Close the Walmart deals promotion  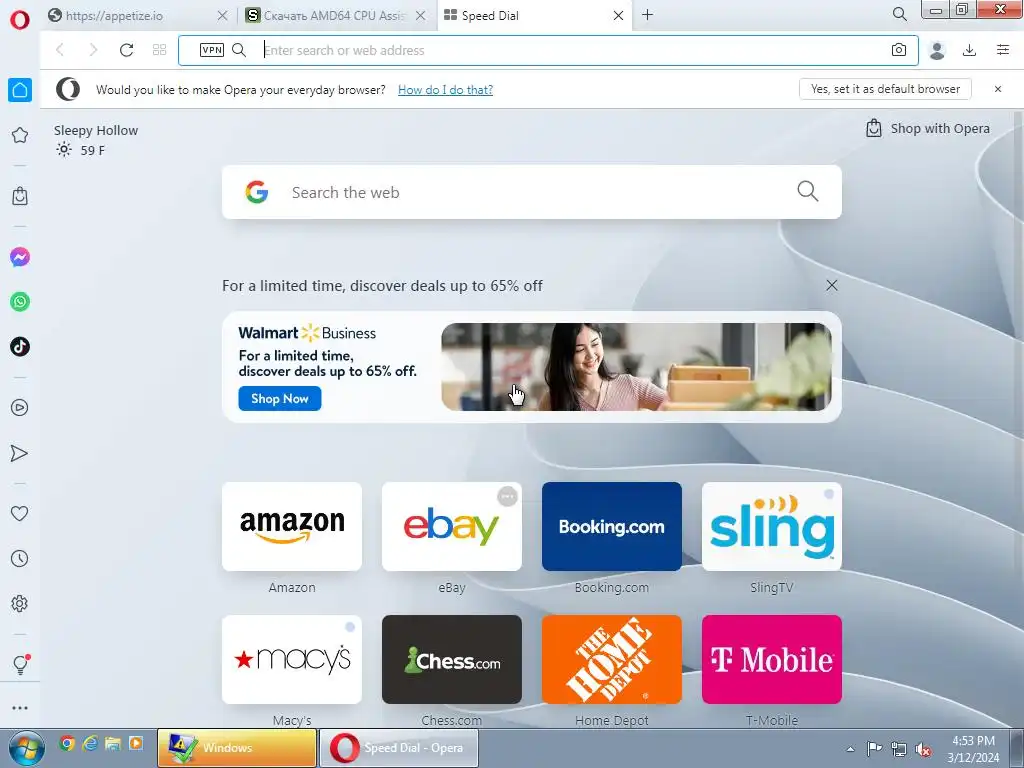coord(831,285)
